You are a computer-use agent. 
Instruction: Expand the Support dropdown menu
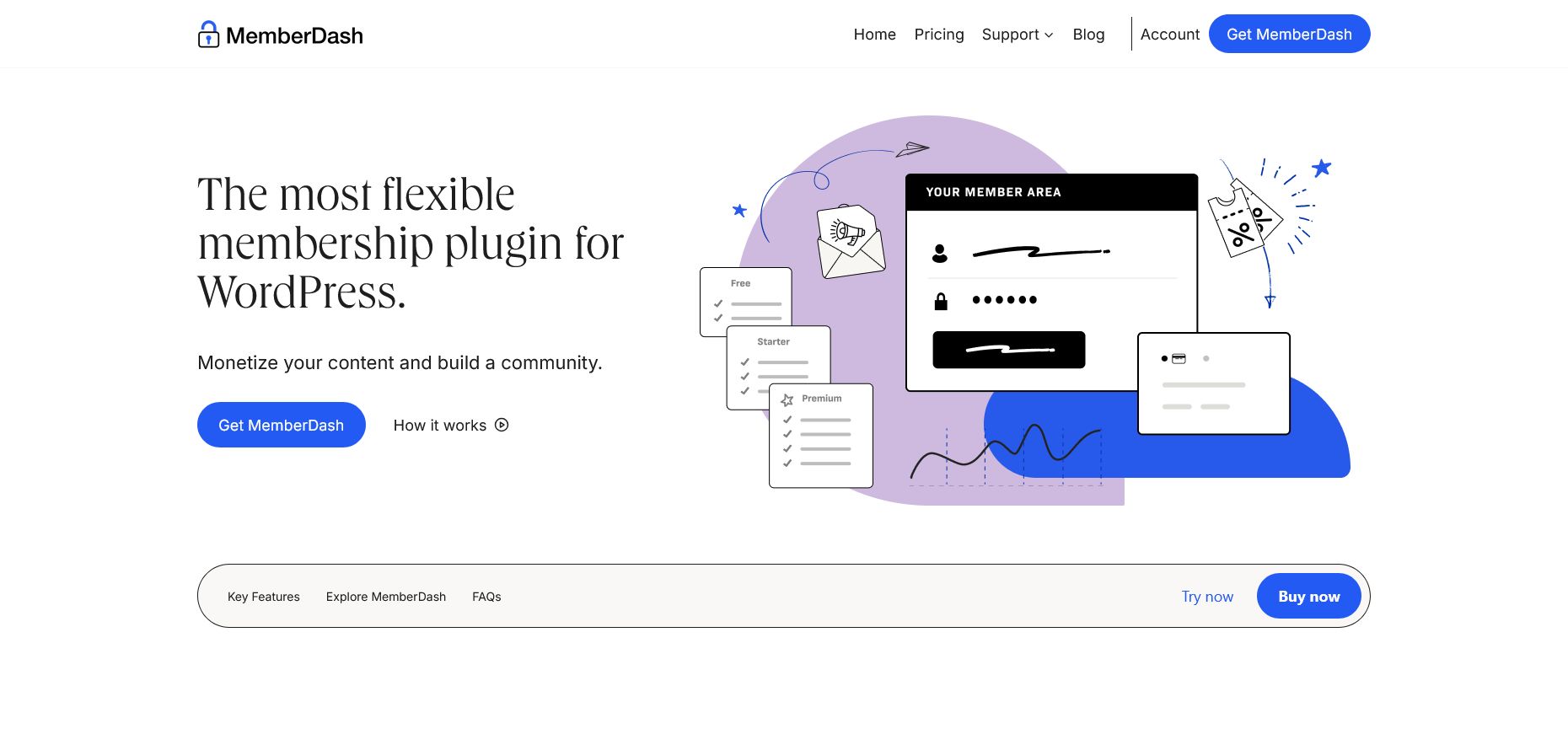(1018, 35)
